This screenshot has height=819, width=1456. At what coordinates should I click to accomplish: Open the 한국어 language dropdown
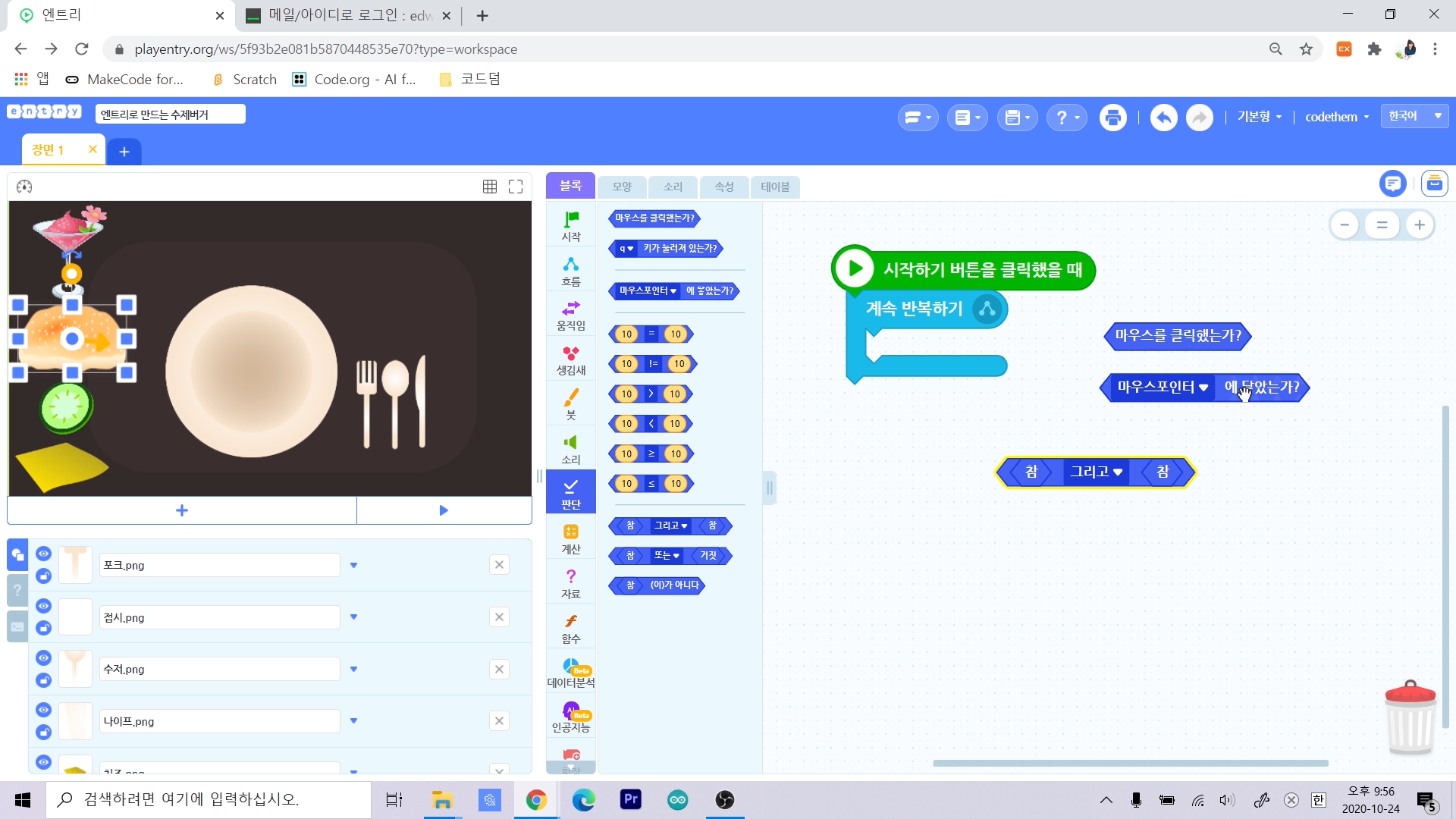click(1414, 116)
